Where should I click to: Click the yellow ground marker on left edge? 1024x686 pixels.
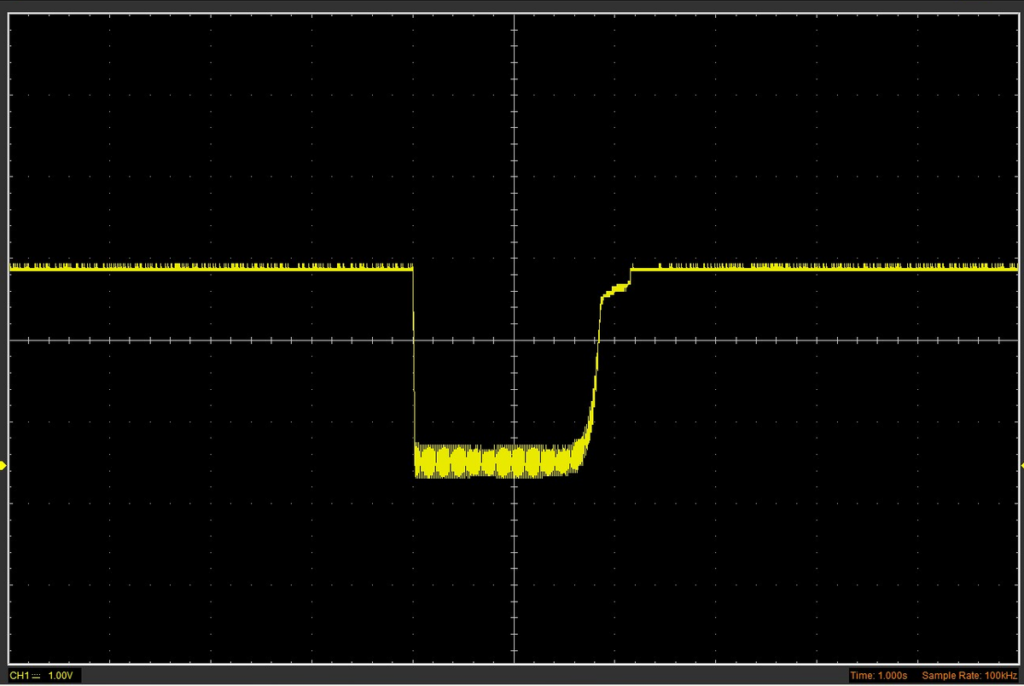click(4, 465)
